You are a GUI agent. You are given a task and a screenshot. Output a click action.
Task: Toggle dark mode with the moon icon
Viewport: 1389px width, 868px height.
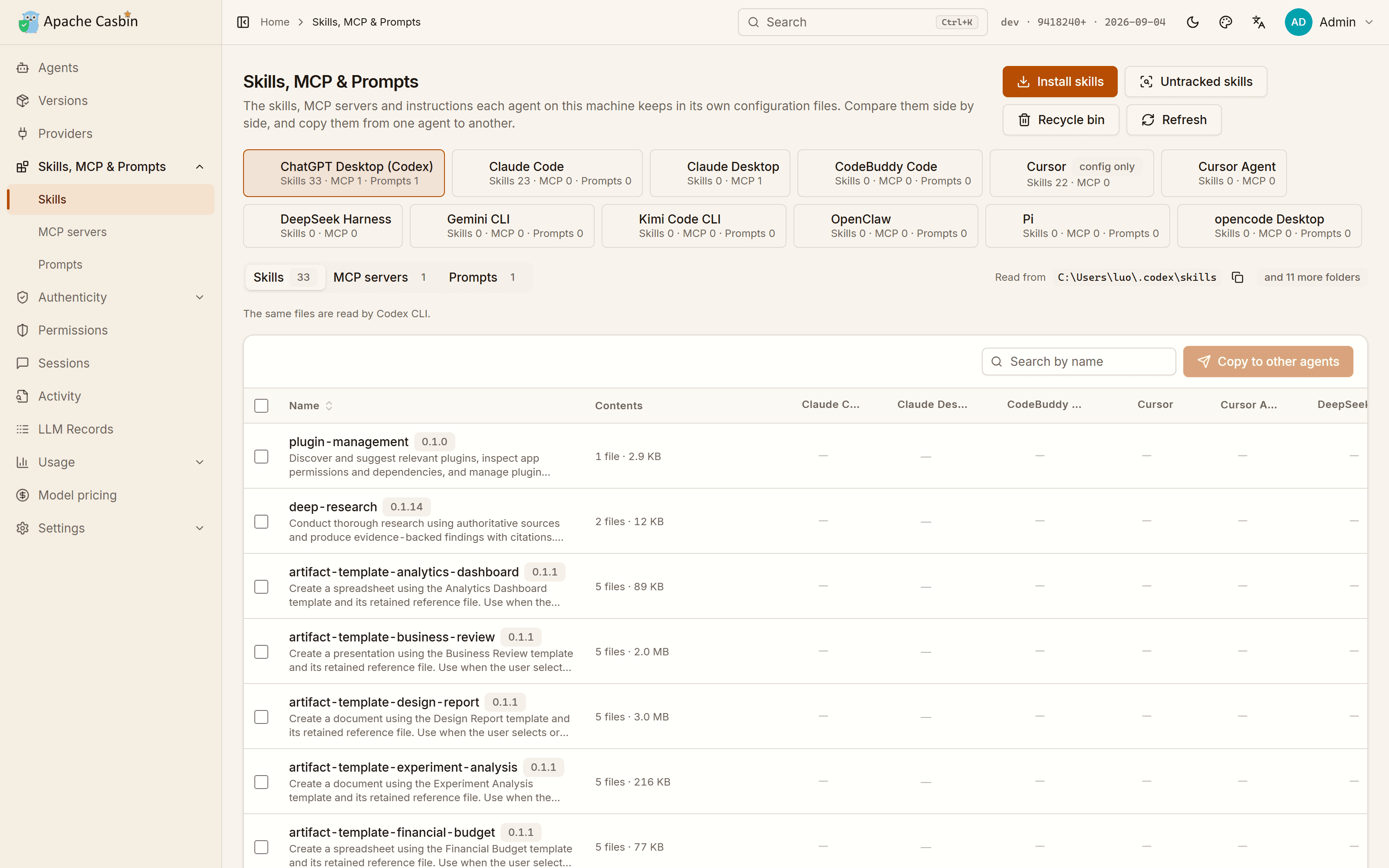[1193, 22]
